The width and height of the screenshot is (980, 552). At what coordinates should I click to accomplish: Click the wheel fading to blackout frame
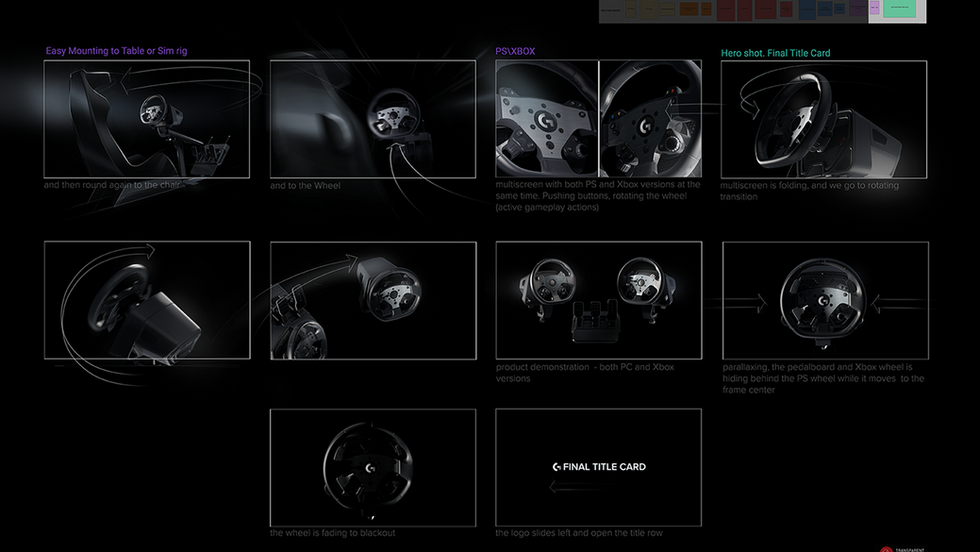[x=373, y=468]
